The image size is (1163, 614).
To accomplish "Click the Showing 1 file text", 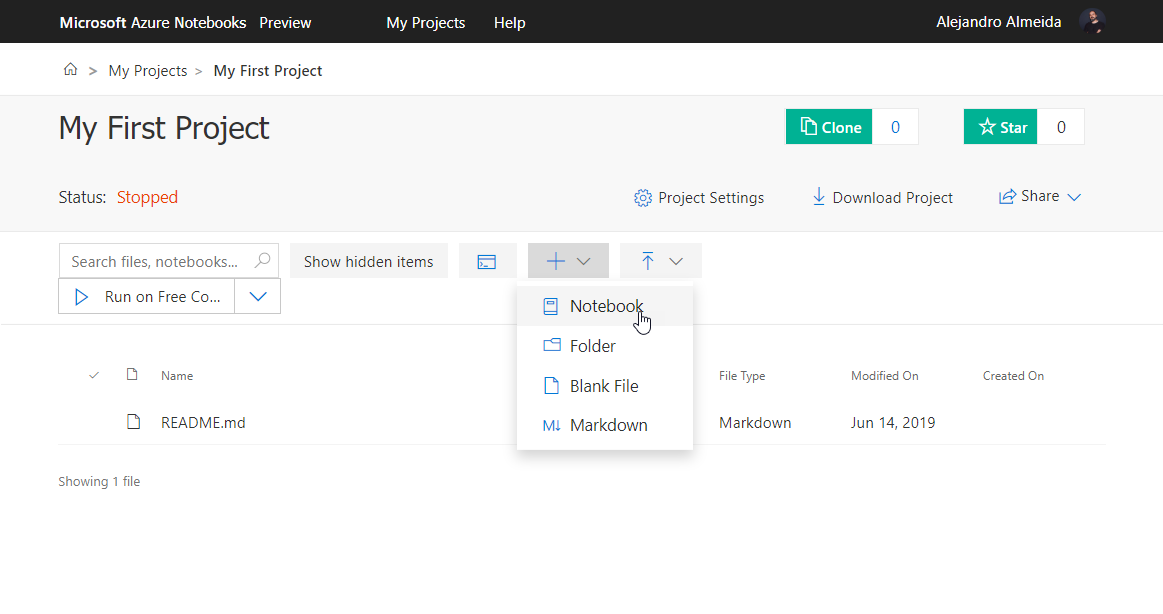I will (99, 482).
